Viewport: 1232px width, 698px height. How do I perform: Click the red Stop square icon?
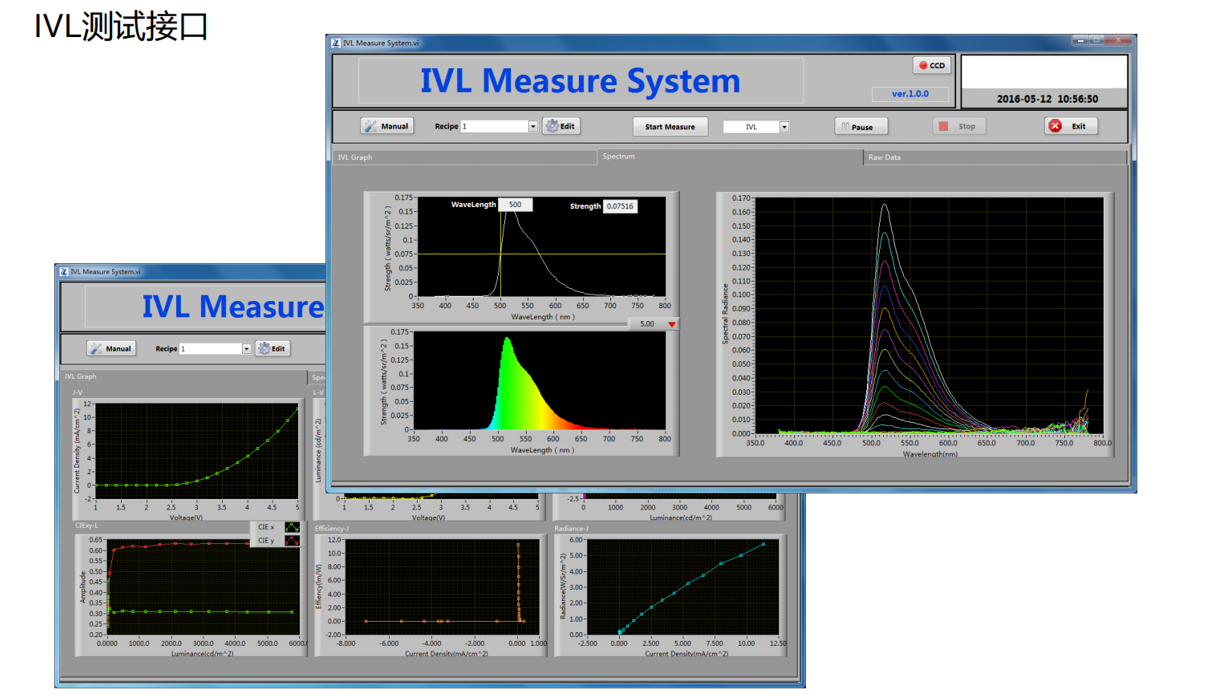(943, 127)
